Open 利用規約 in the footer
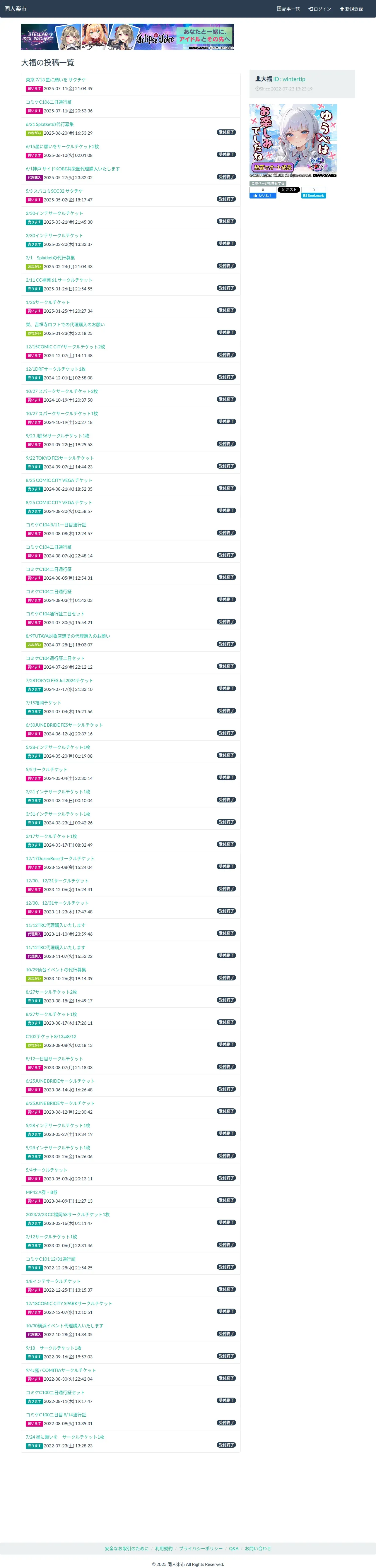This screenshot has width=376, height=1568. point(164,1548)
